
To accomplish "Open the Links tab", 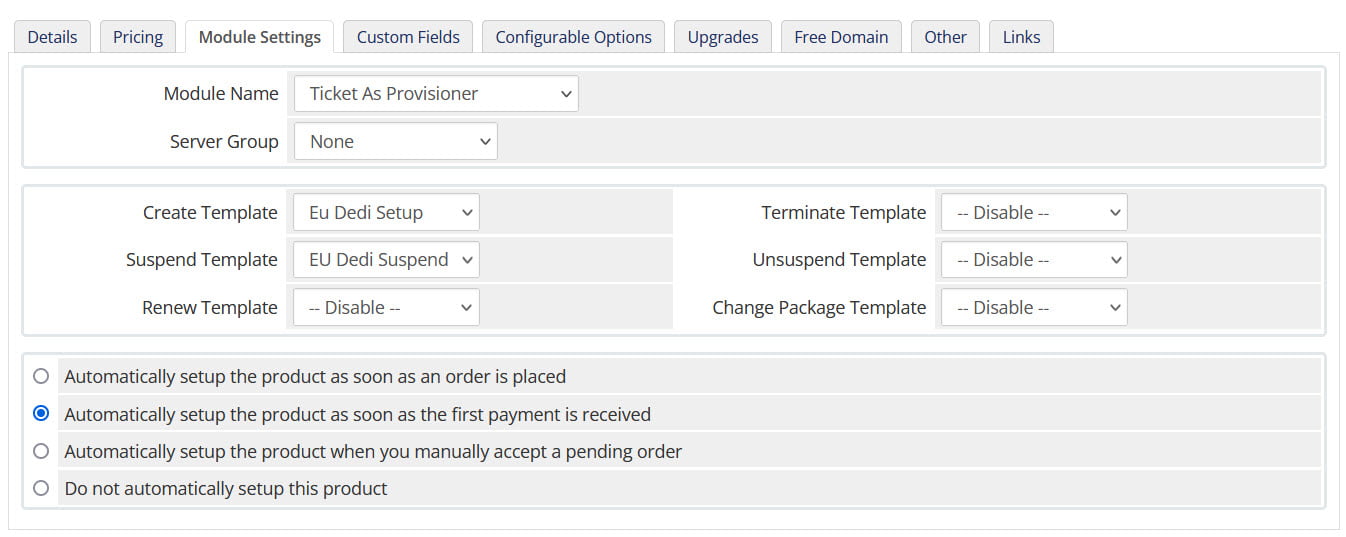I will [1021, 37].
